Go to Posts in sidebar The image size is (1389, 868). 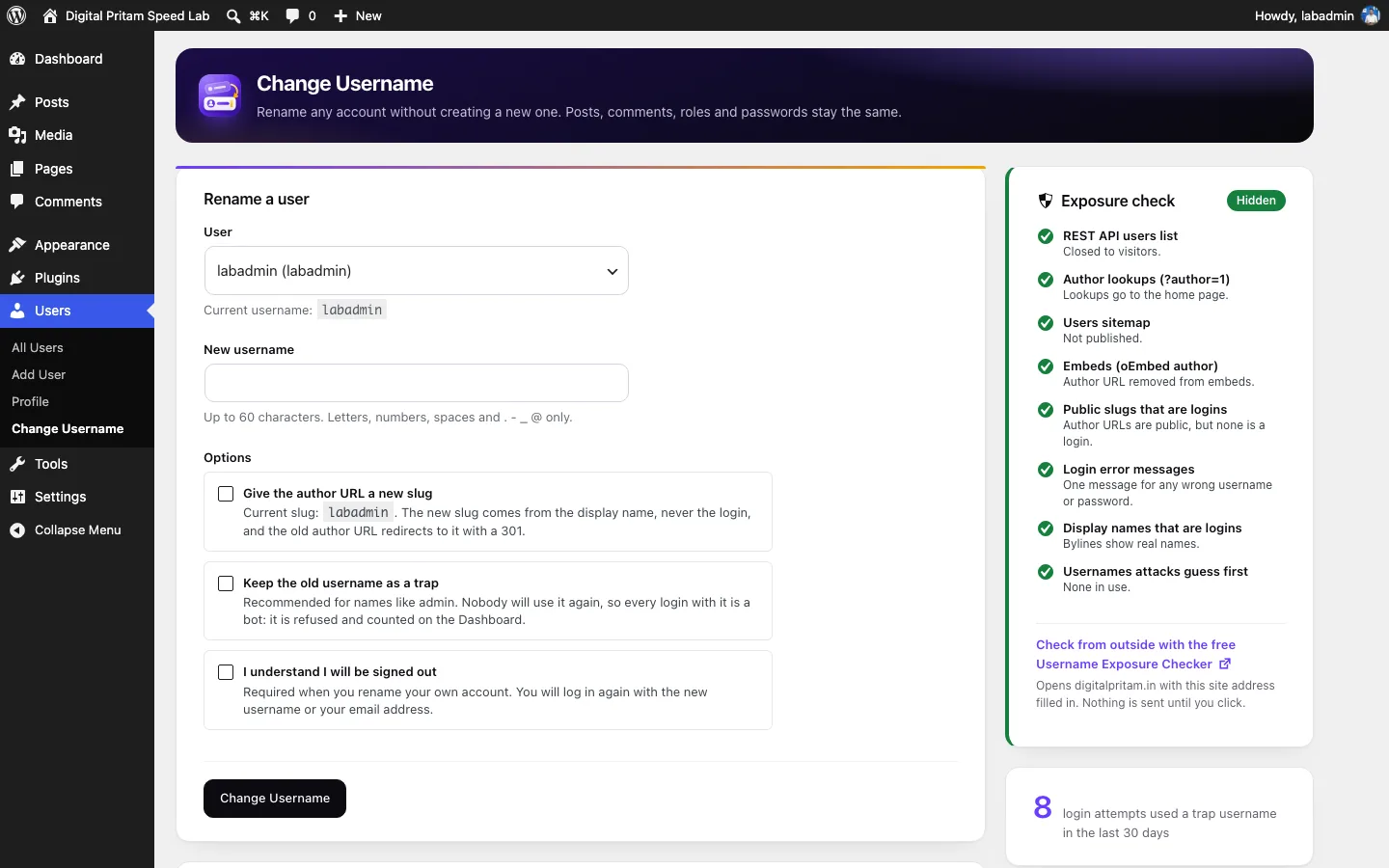[x=77, y=102]
